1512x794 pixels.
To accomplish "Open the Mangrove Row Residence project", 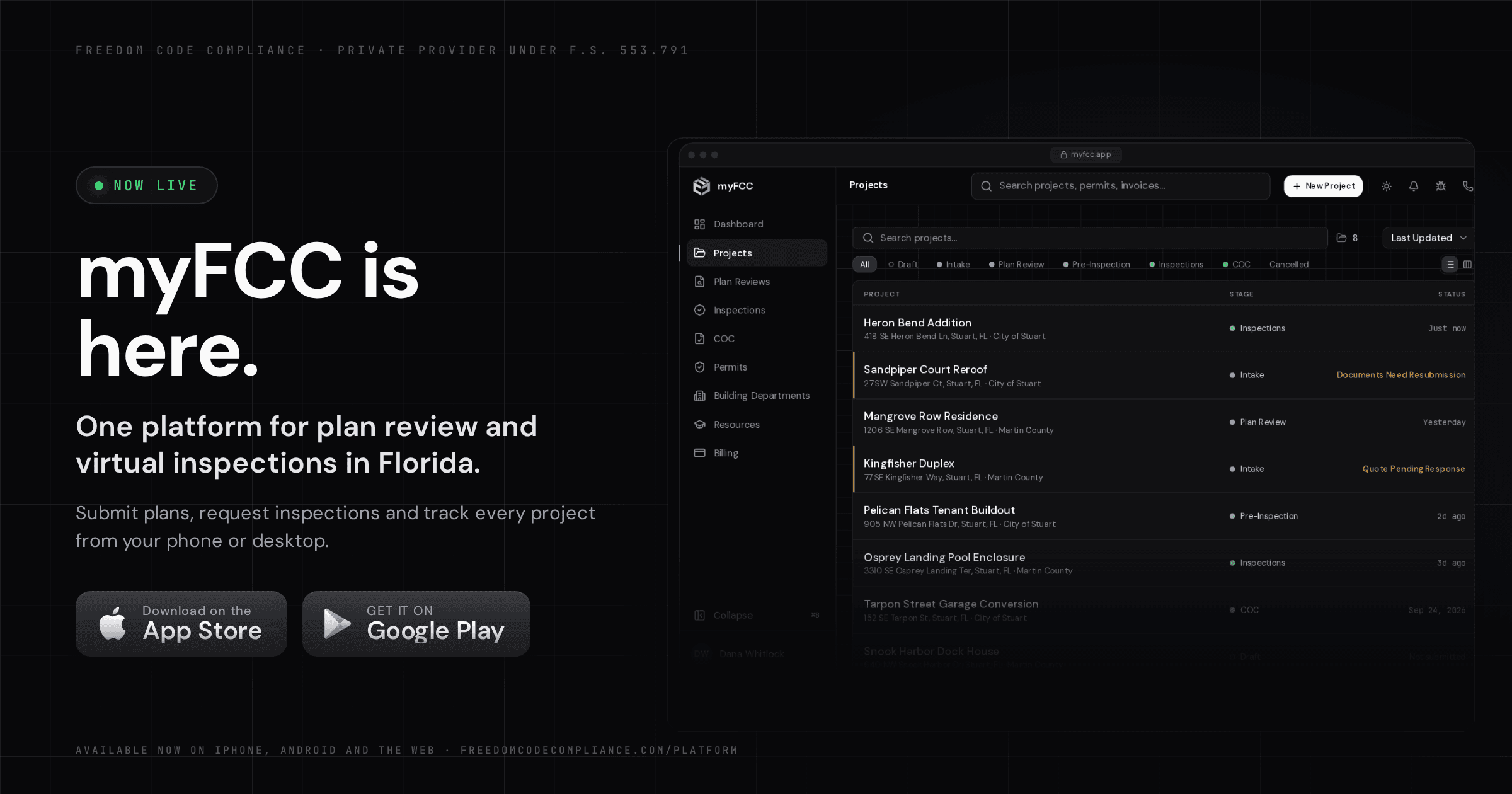I will (x=1164, y=422).
